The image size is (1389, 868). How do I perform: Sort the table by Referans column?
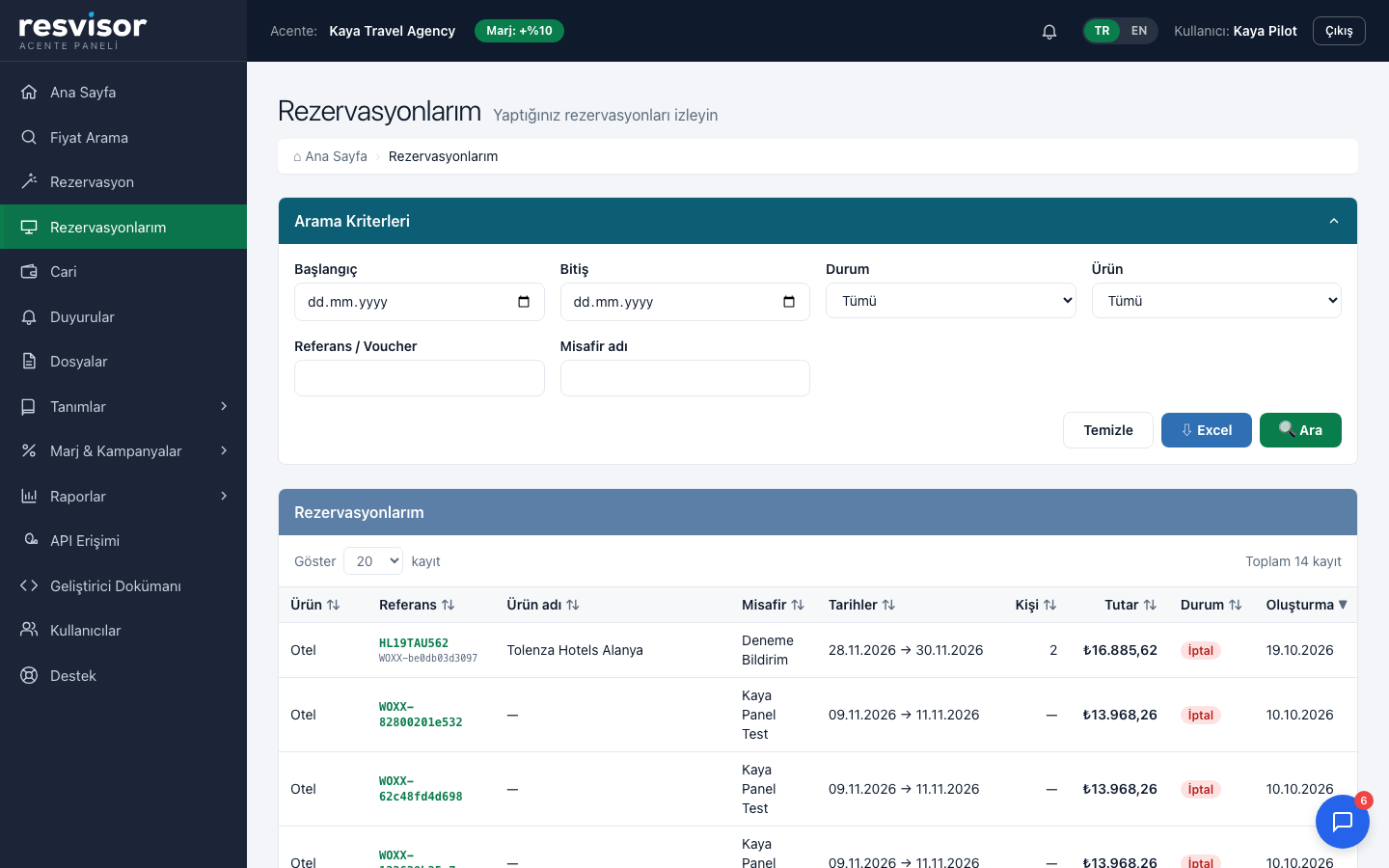click(417, 605)
